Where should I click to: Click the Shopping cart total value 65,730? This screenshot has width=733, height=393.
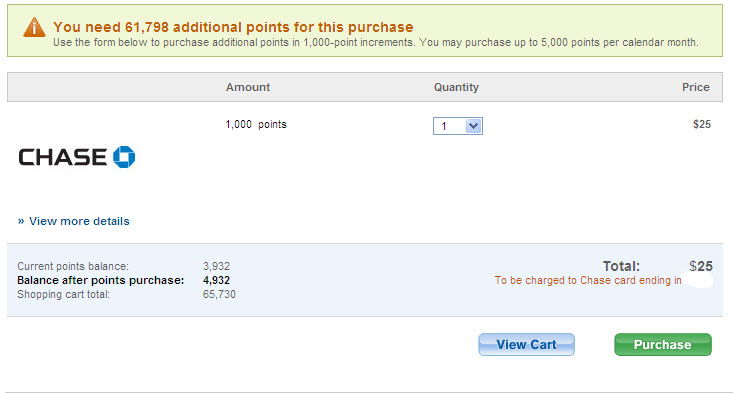click(219, 294)
